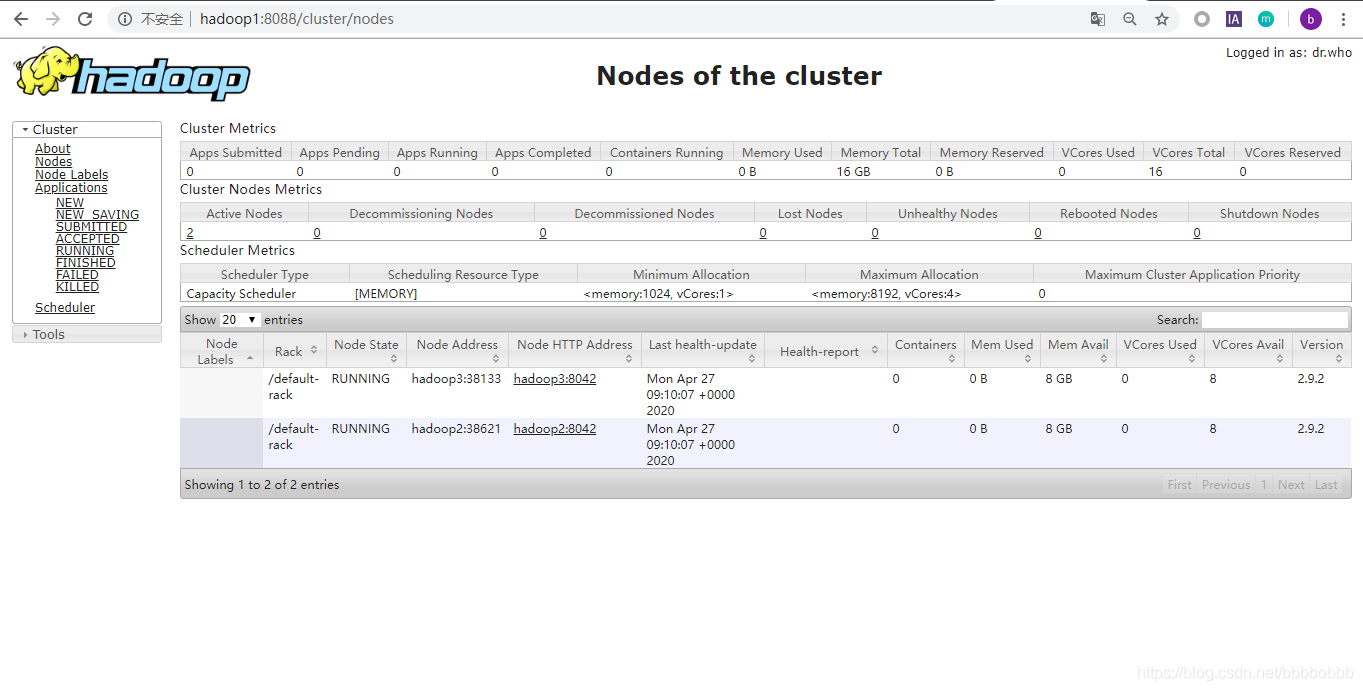Go to First page of entries

coord(1180,485)
